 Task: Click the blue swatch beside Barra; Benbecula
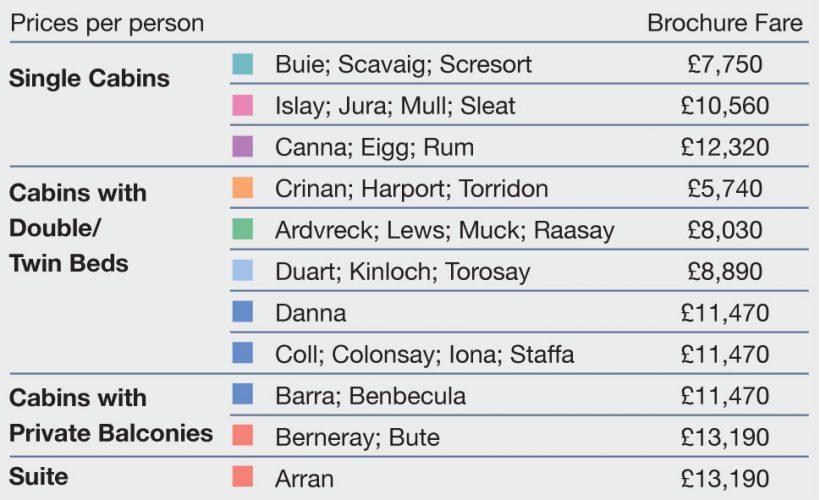[x=242, y=395]
